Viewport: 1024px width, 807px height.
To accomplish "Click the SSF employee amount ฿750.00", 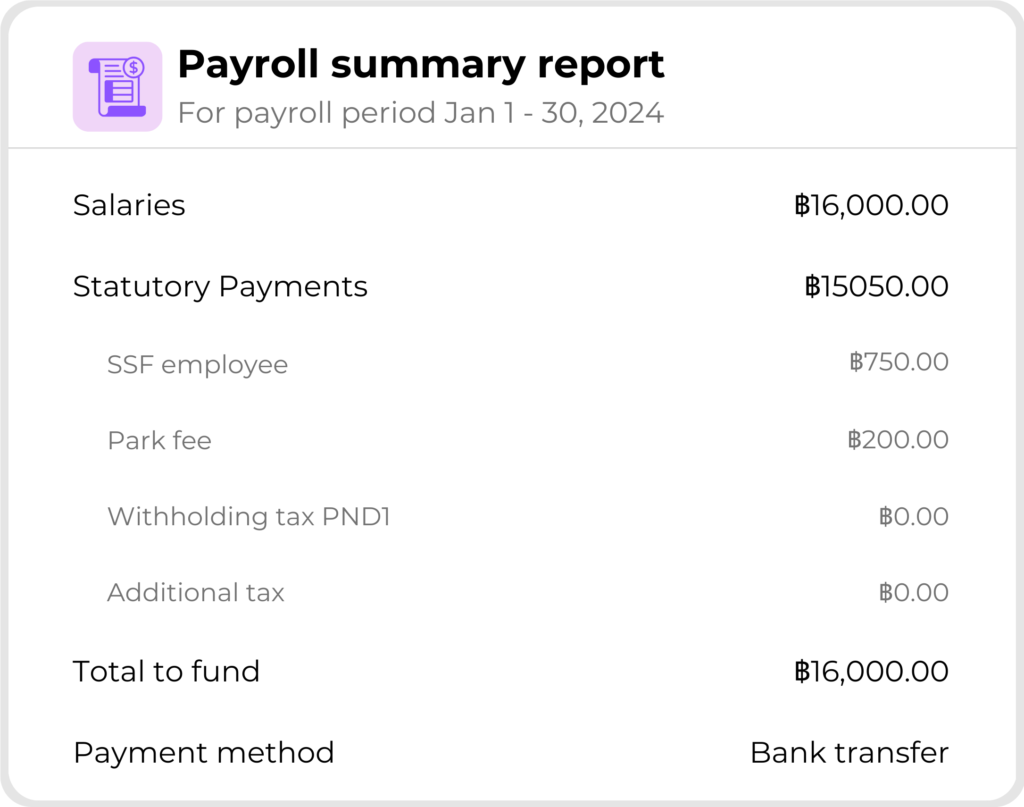I will pyautogui.click(x=898, y=362).
